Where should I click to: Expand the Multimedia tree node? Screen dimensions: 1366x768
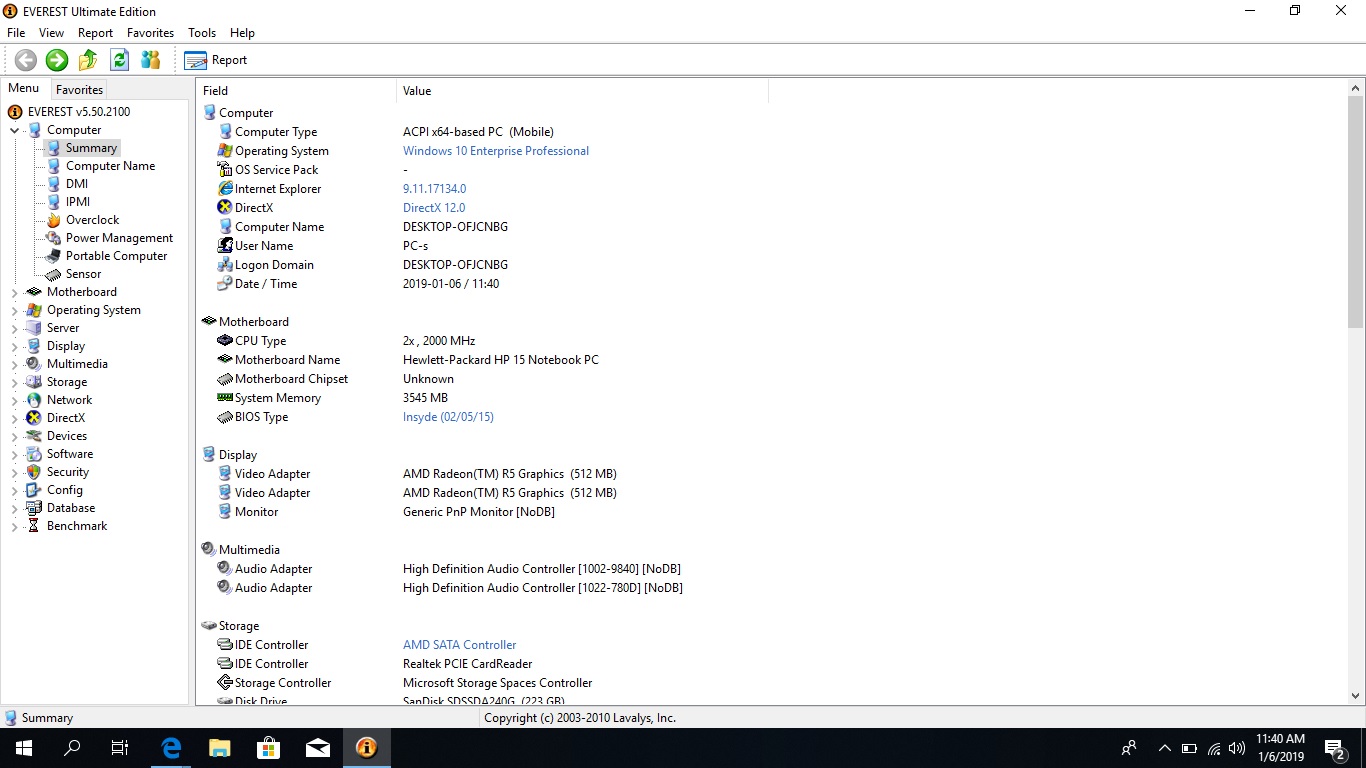coord(14,364)
